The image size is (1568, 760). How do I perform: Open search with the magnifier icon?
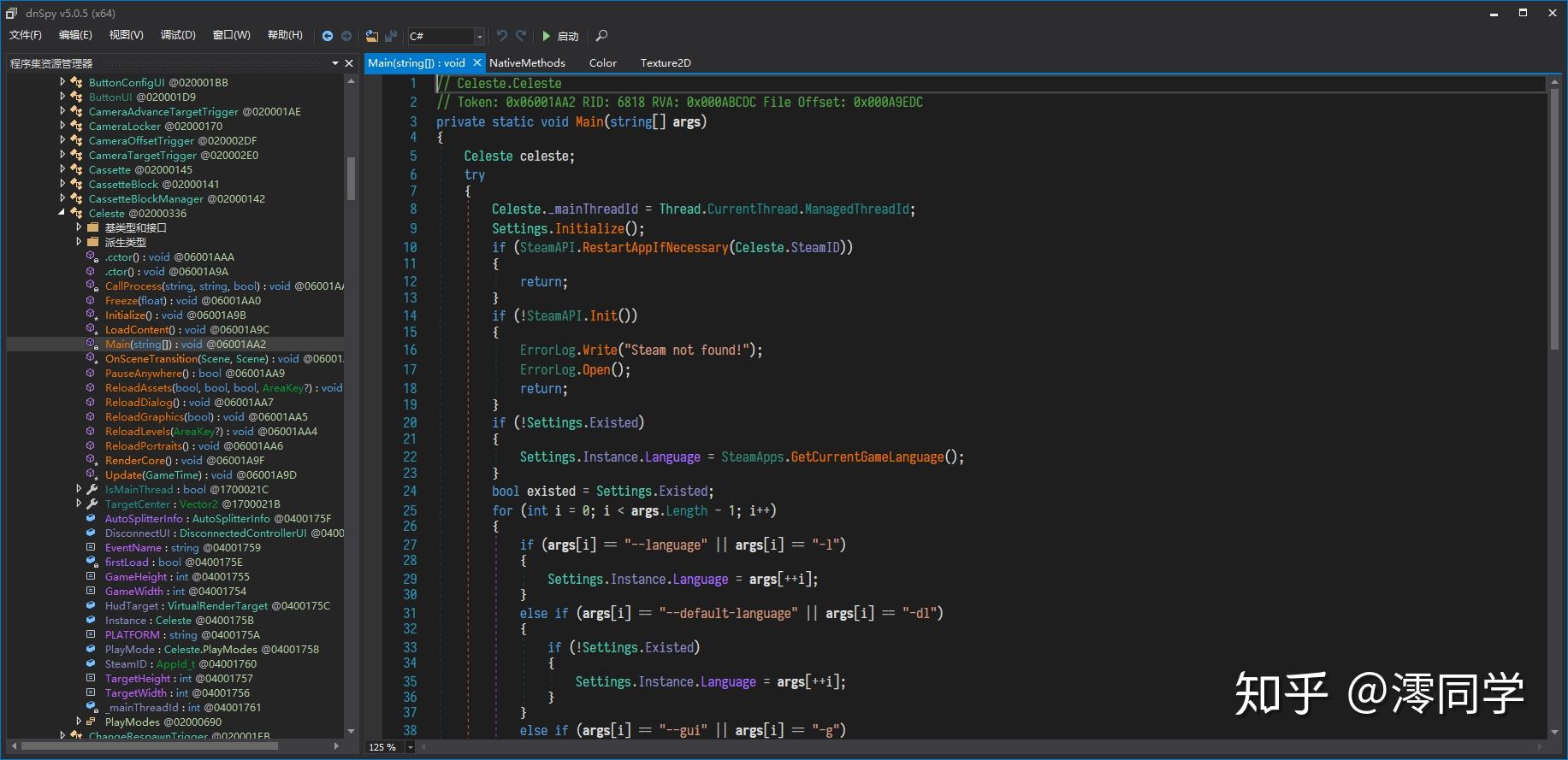click(601, 36)
